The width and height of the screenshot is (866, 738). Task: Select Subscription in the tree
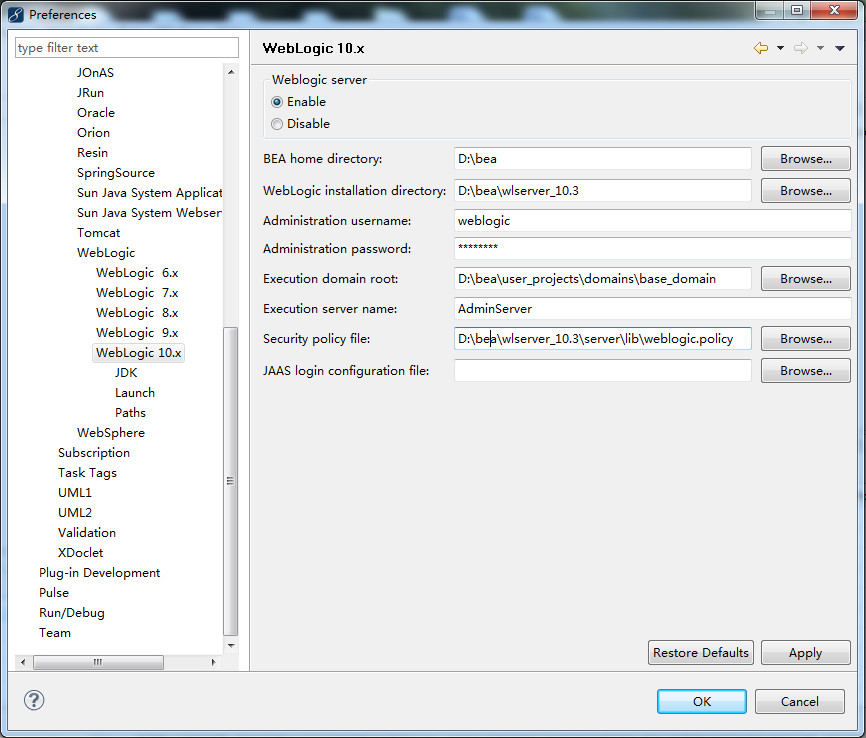[94, 453]
